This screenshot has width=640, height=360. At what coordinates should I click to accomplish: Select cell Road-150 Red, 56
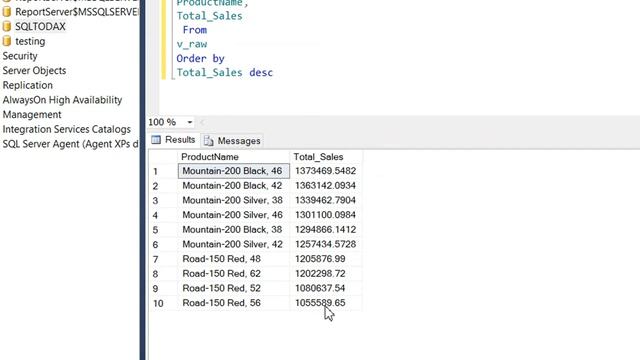(x=233, y=303)
